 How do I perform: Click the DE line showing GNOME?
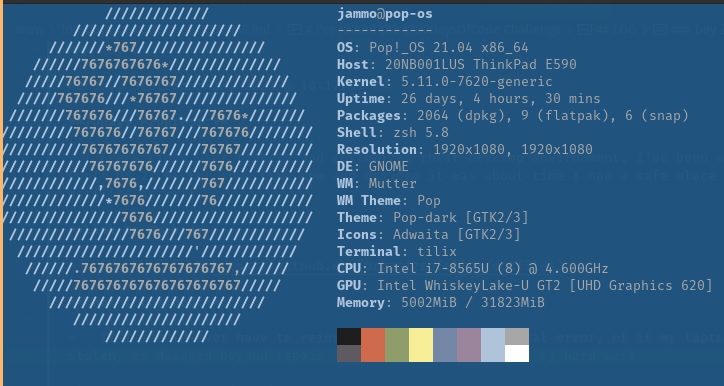tap(373, 167)
